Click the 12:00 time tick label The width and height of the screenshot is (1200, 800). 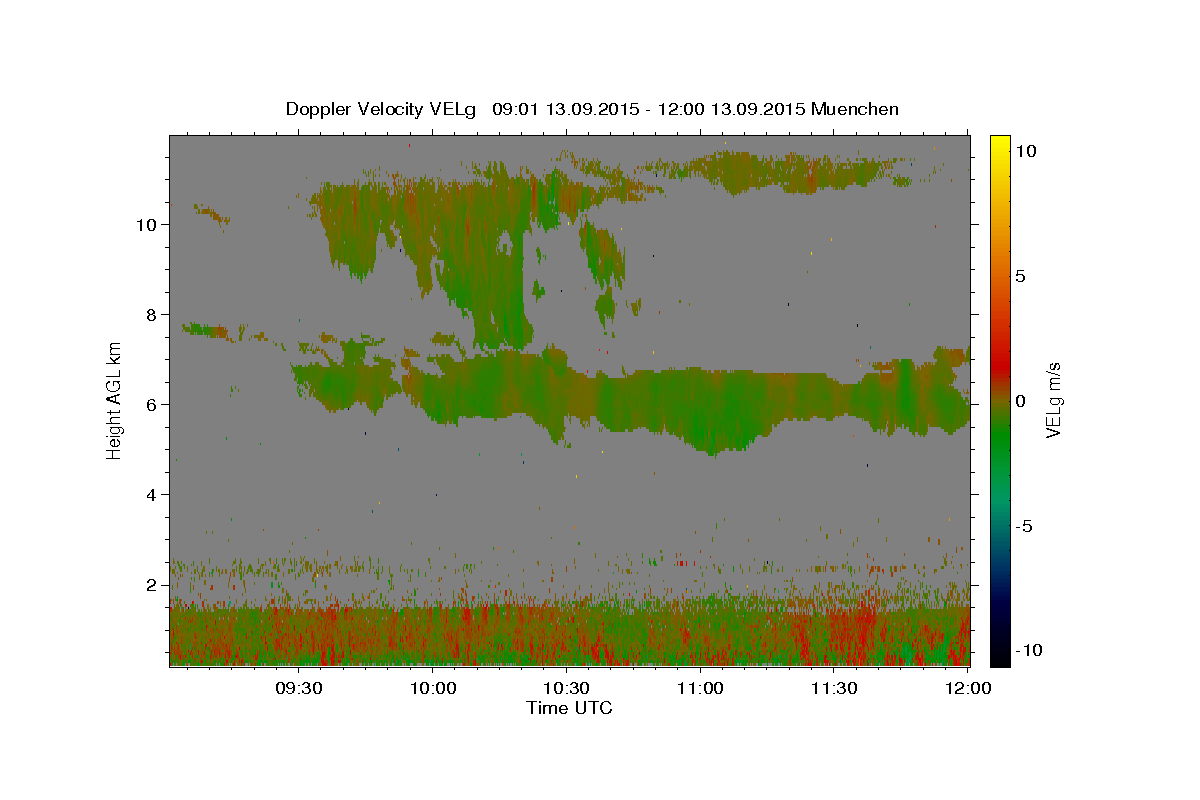point(968,688)
